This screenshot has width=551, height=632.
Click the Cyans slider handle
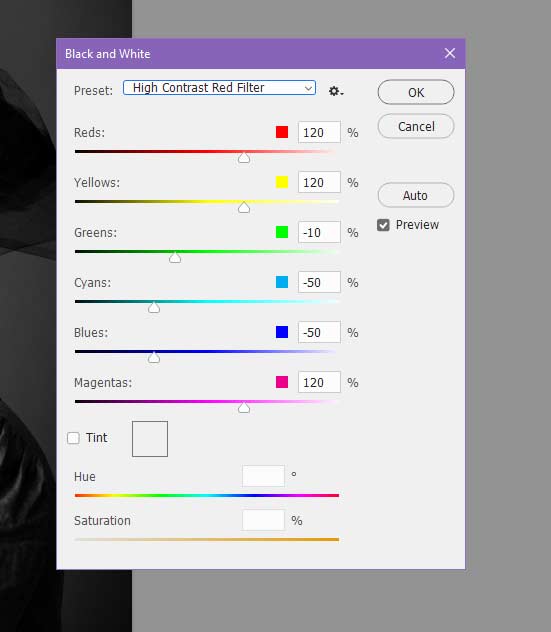tap(154, 308)
